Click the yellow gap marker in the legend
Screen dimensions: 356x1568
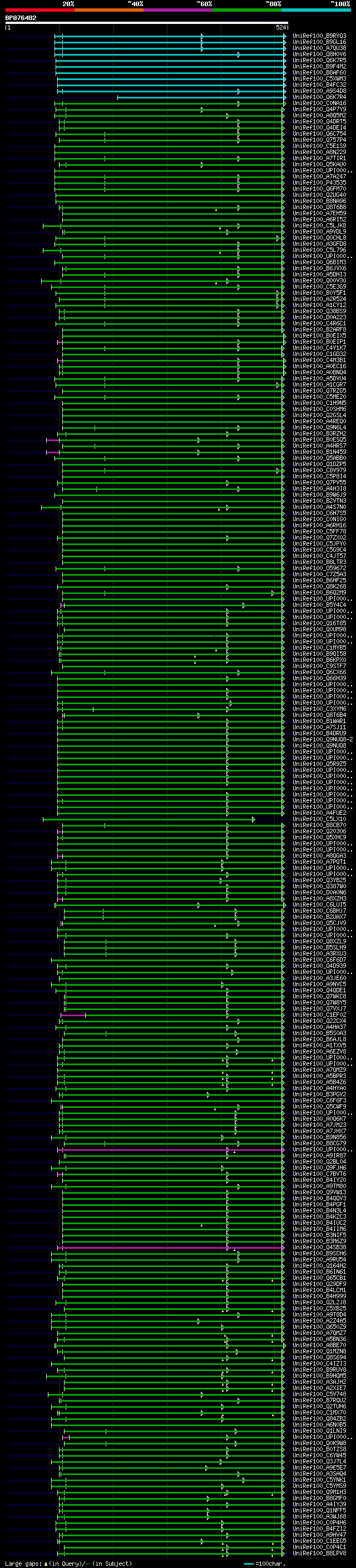click(x=46, y=1563)
